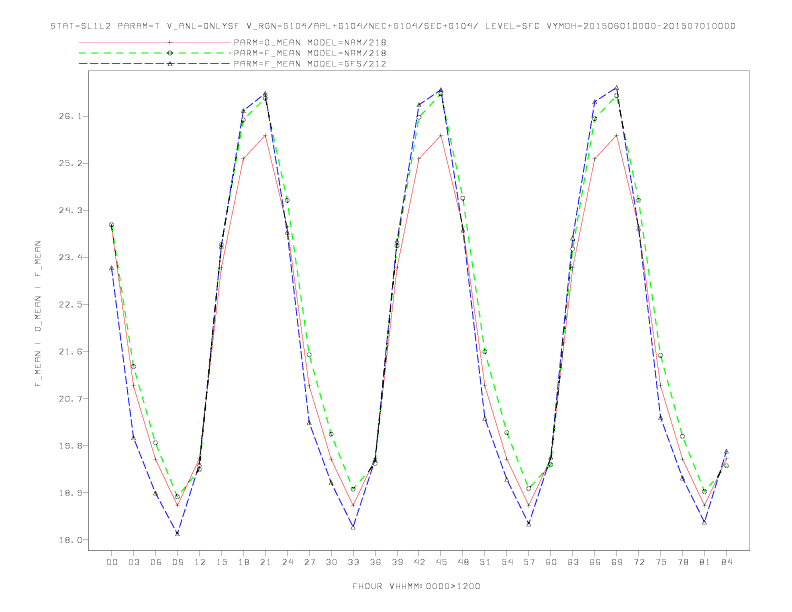Click x-axis forecast hour label 57

click(x=529, y=562)
